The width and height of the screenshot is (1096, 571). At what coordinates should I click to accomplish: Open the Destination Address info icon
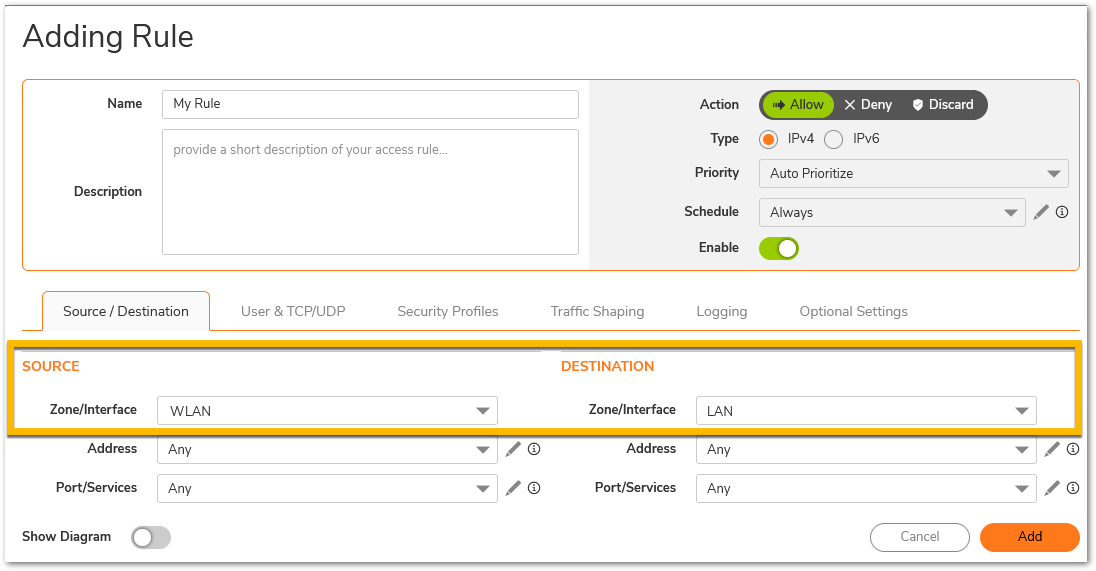pos(1073,449)
